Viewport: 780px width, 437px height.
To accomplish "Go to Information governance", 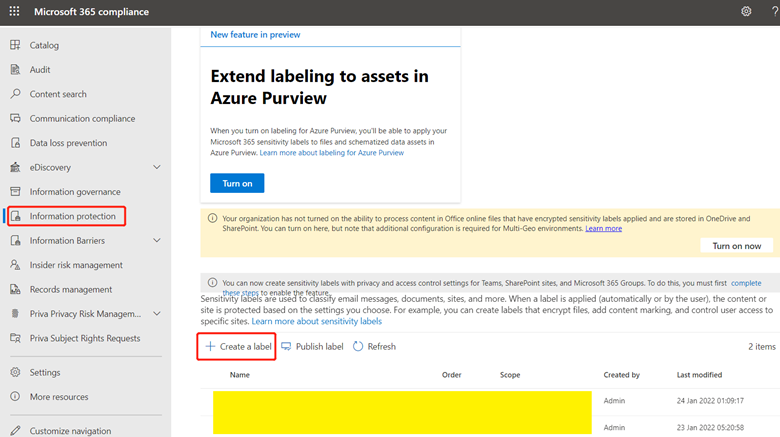I will (75, 192).
